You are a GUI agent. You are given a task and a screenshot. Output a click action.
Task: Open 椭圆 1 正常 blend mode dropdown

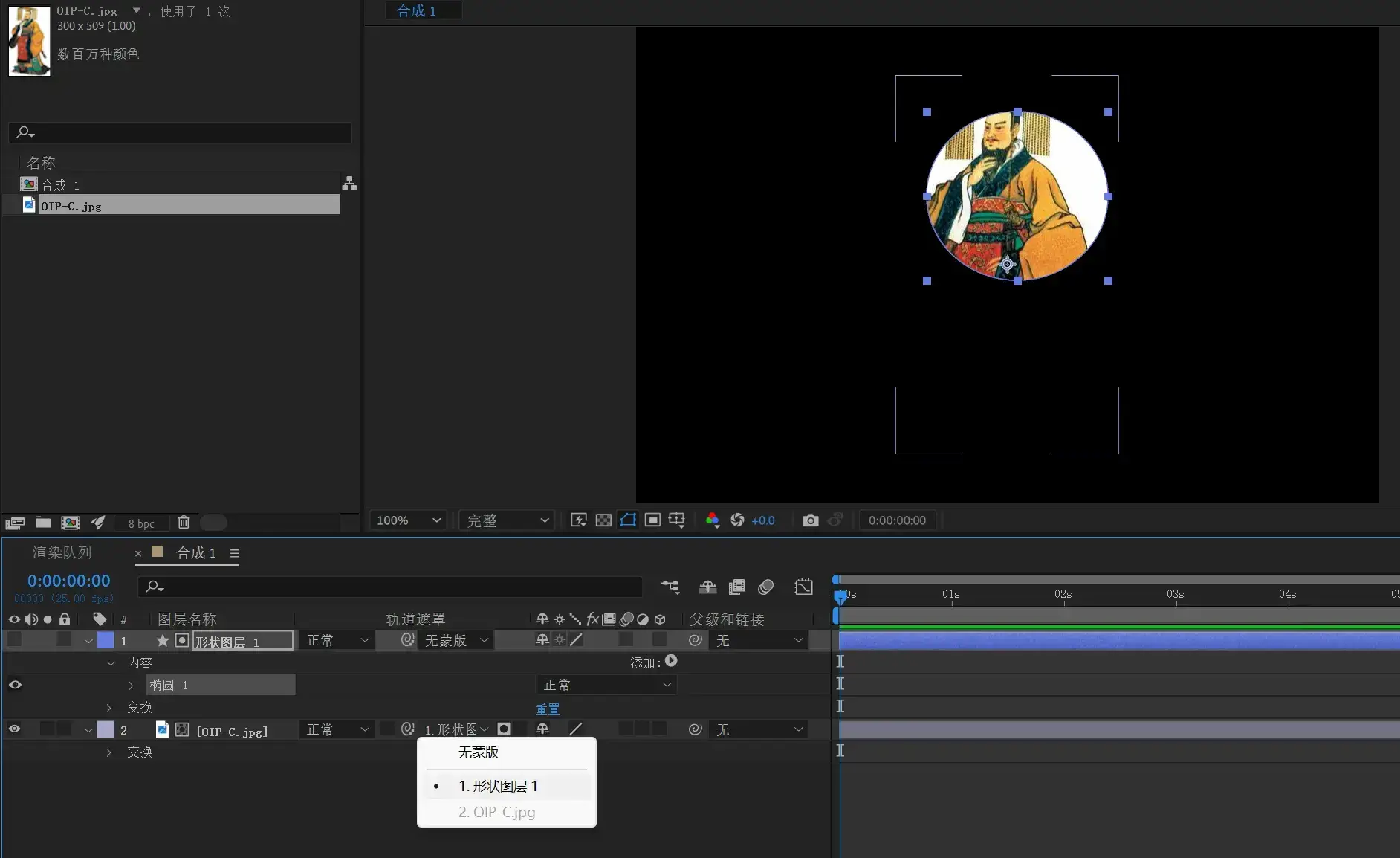tap(606, 685)
